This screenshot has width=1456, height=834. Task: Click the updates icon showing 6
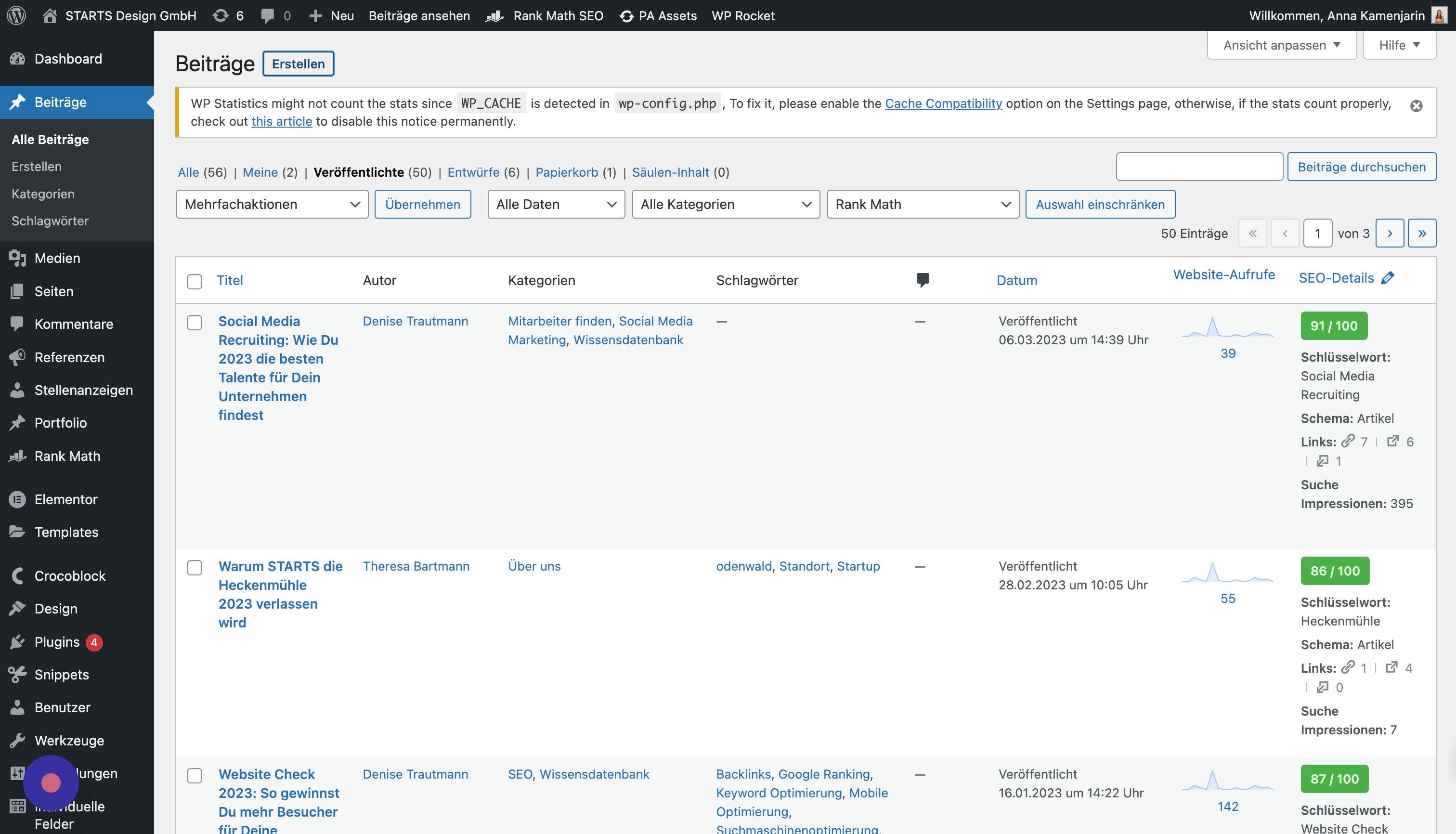pos(221,15)
